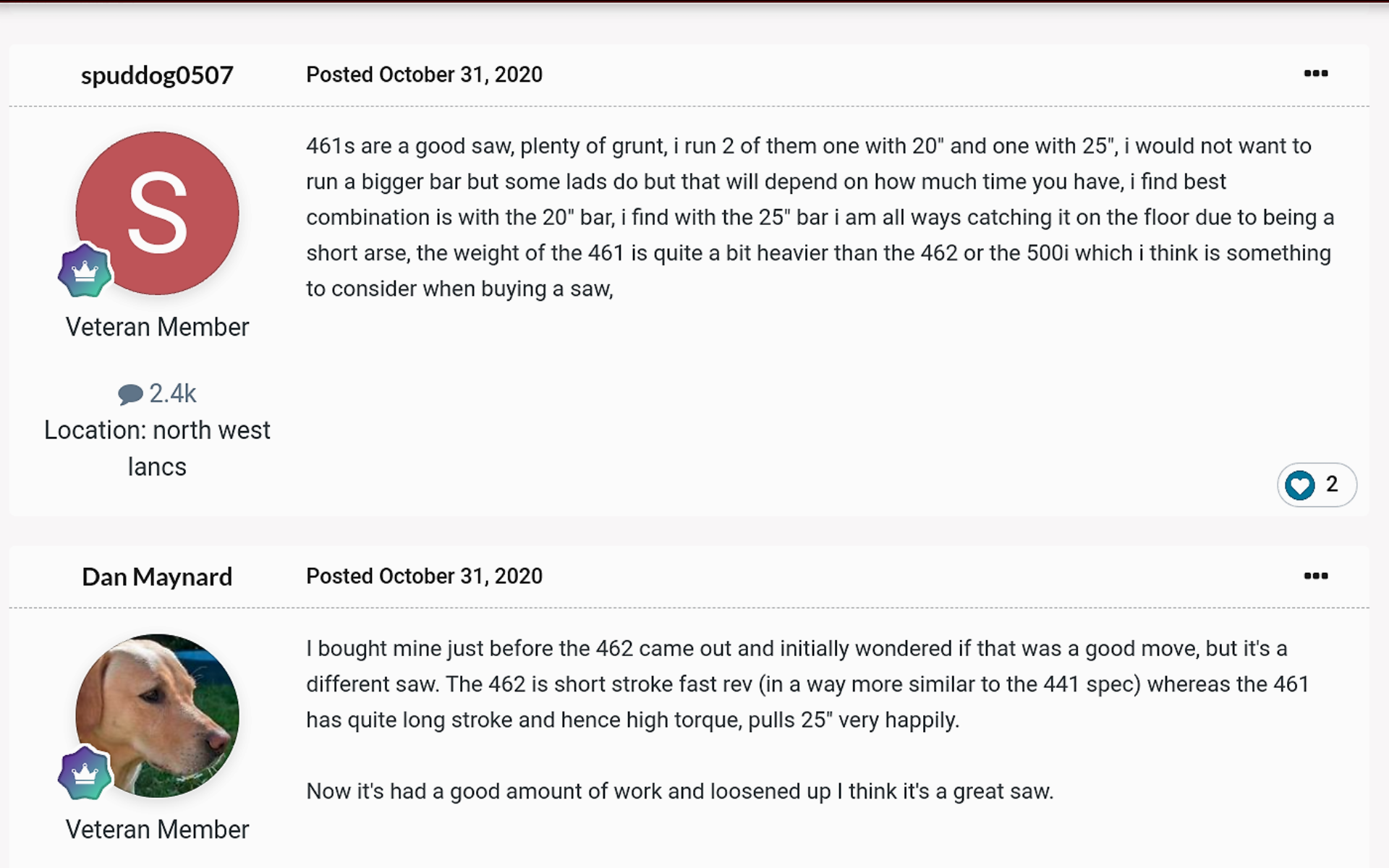Click Veteran Member label under Dan Maynard
The height and width of the screenshot is (868, 1389).
157,829
